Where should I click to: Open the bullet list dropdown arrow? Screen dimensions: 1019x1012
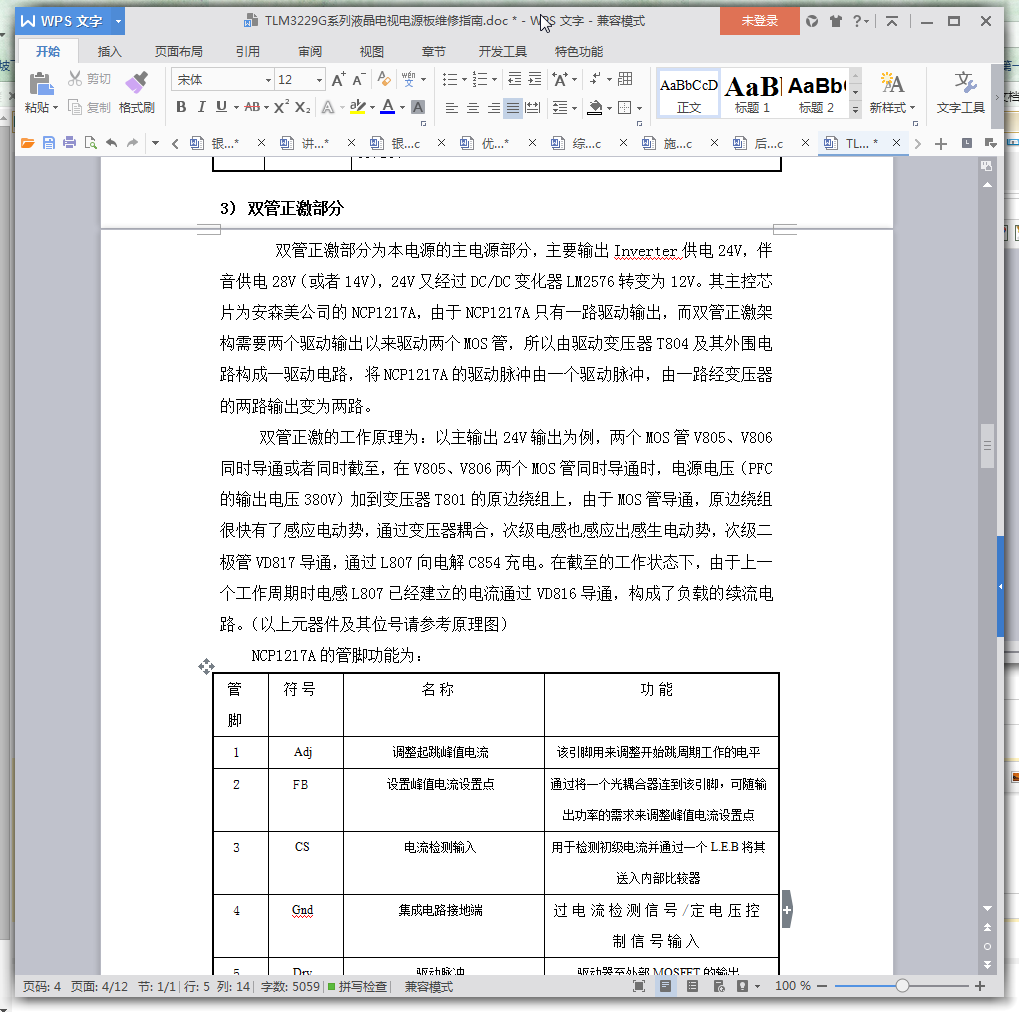[464, 79]
